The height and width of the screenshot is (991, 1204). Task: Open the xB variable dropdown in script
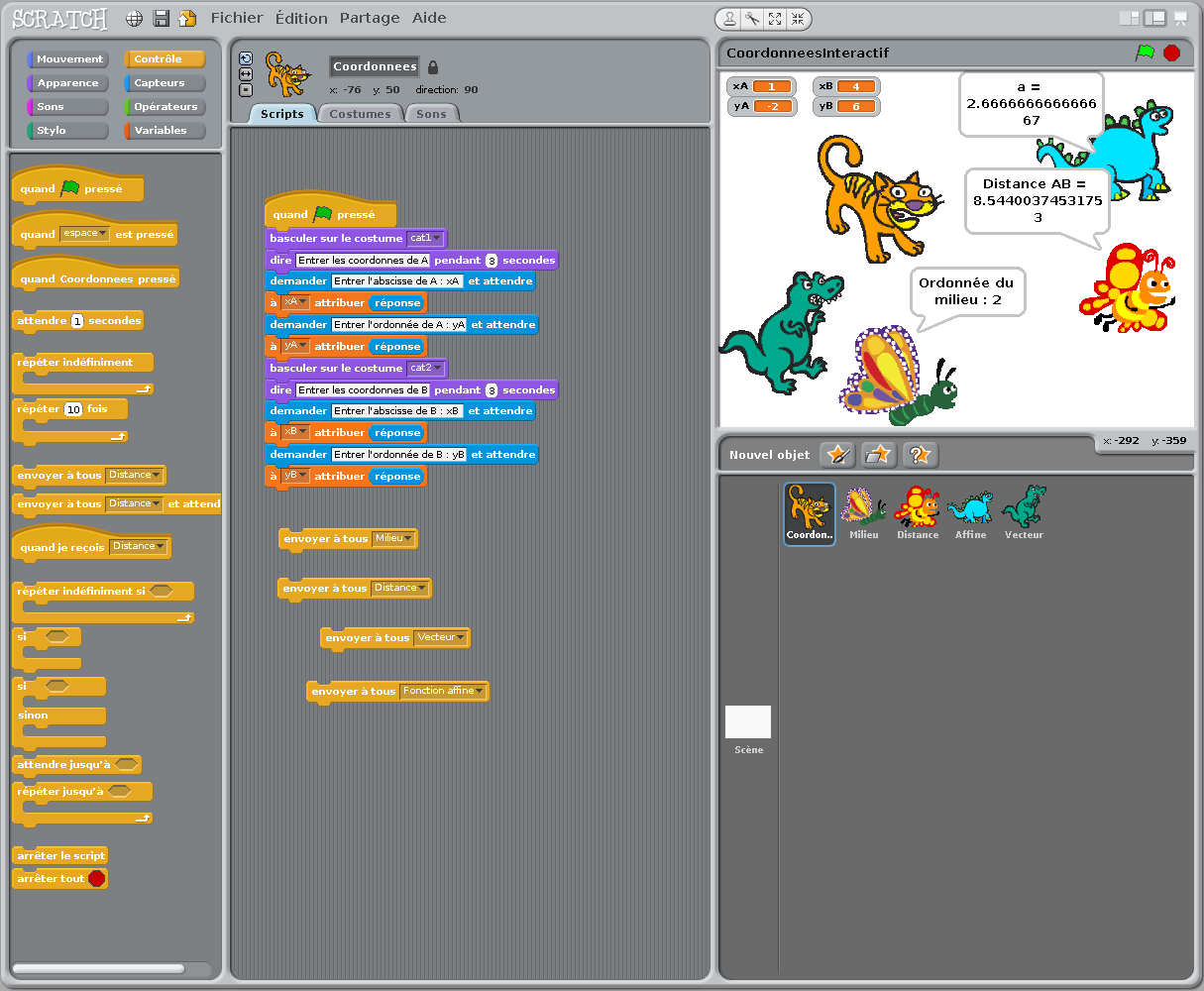click(x=295, y=432)
